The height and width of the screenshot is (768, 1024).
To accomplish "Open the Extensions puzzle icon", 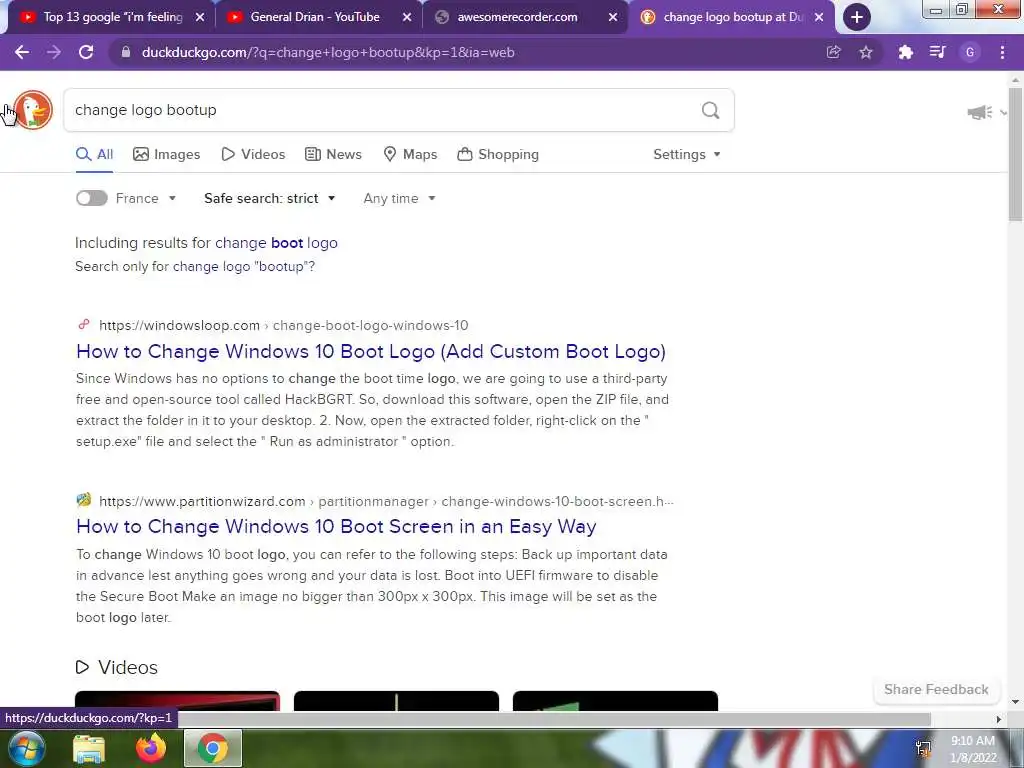I will tap(905, 52).
